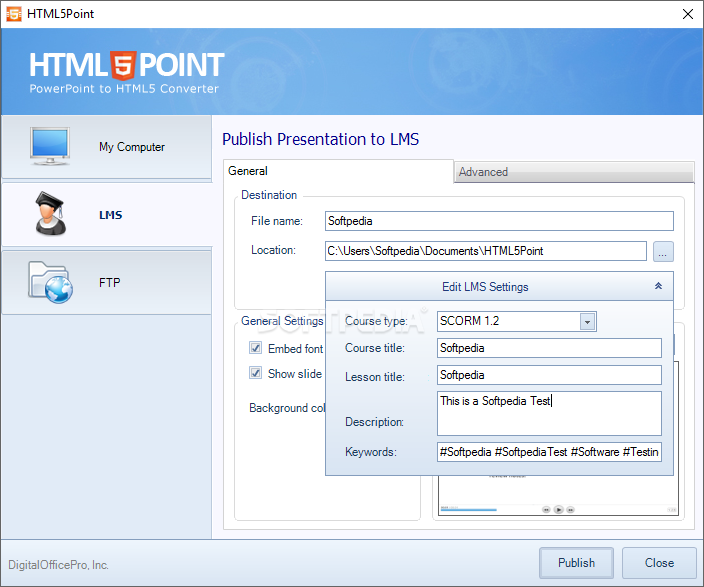The width and height of the screenshot is (704, 587).
Task: Browse for location with the ... button
Action: coord(663,251)
